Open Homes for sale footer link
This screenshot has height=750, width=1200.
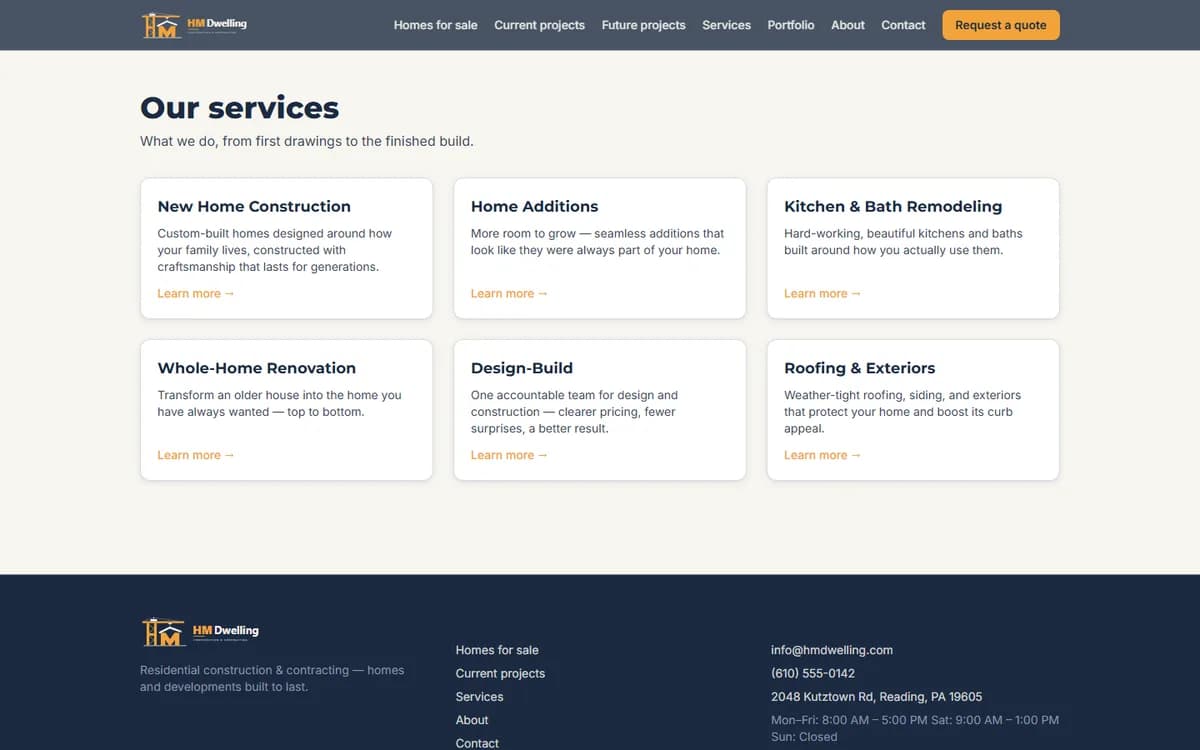coord(497,650)
